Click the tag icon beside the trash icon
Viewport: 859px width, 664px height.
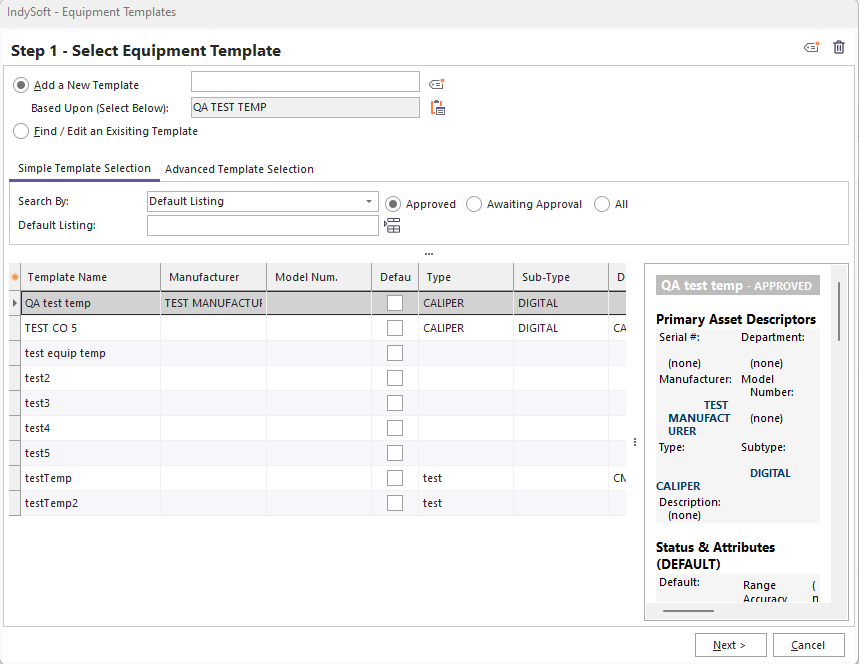[x=812, y=47]
